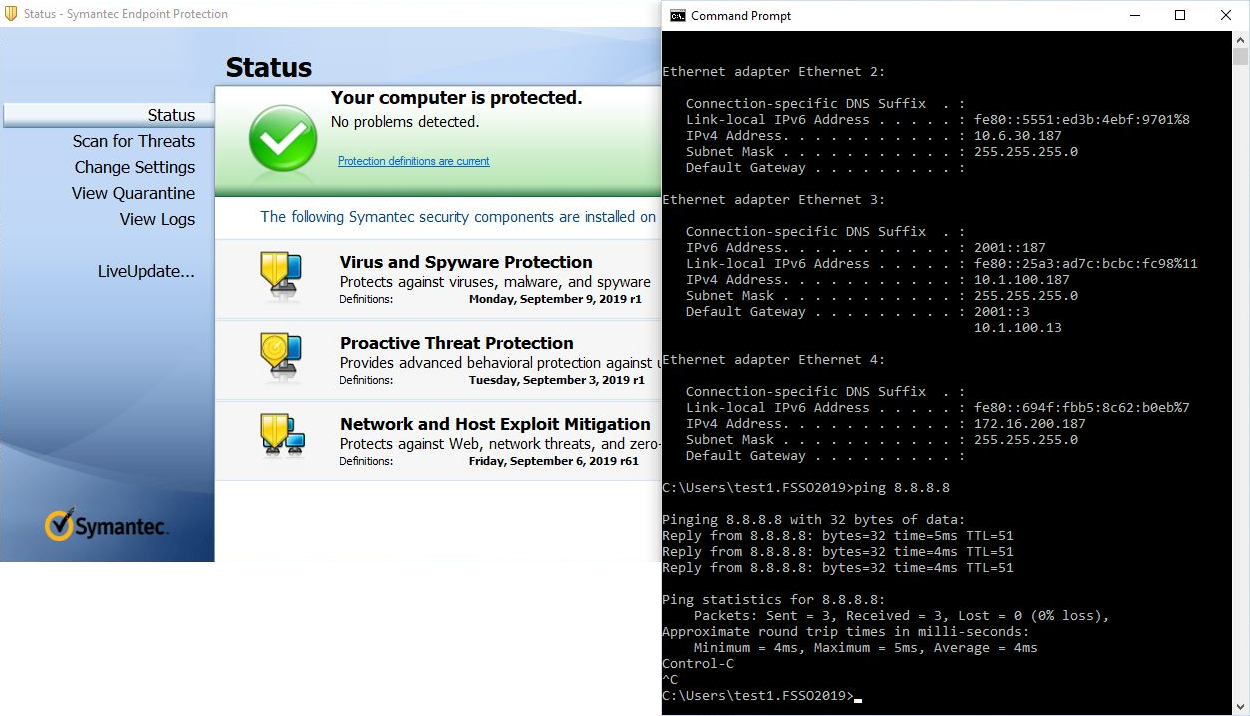Image resolution: width=1250 pixels, height=716 pixels.
Task: Click the Packets Sent, Received, Lost line
Action: click(x=902, y=616)
